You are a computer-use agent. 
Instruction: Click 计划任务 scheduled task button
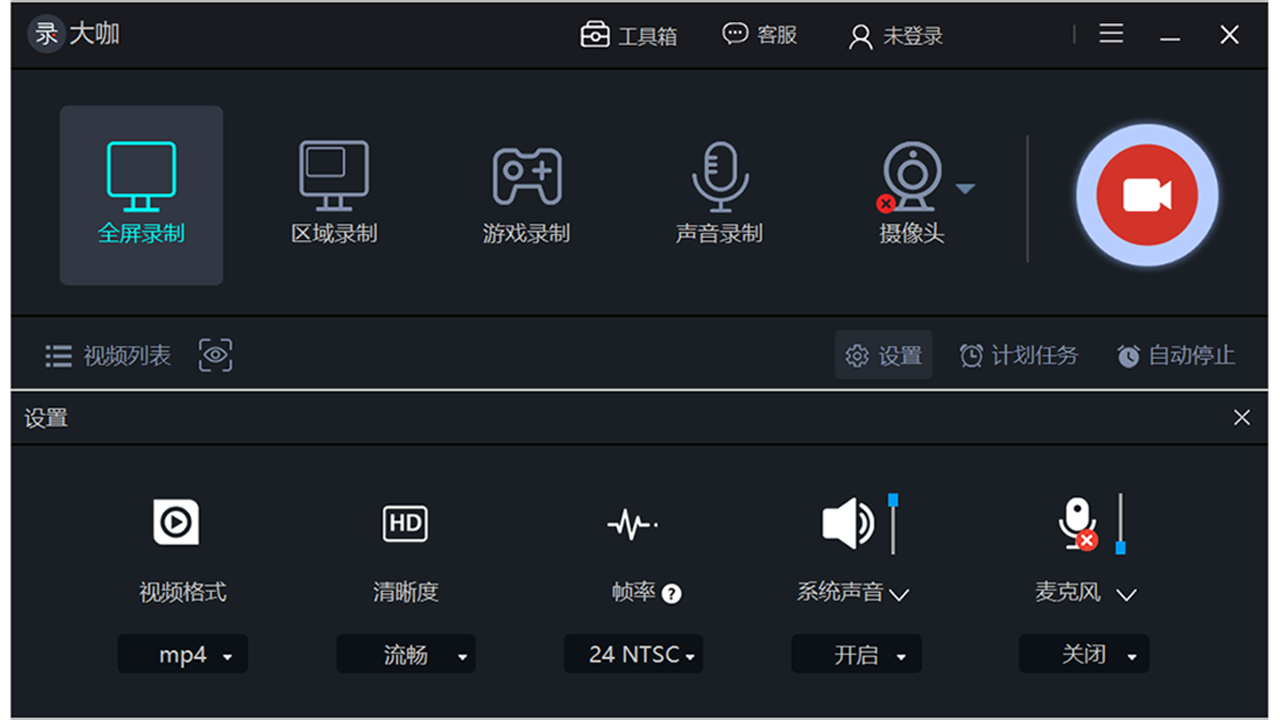[x=1019, y=355]
